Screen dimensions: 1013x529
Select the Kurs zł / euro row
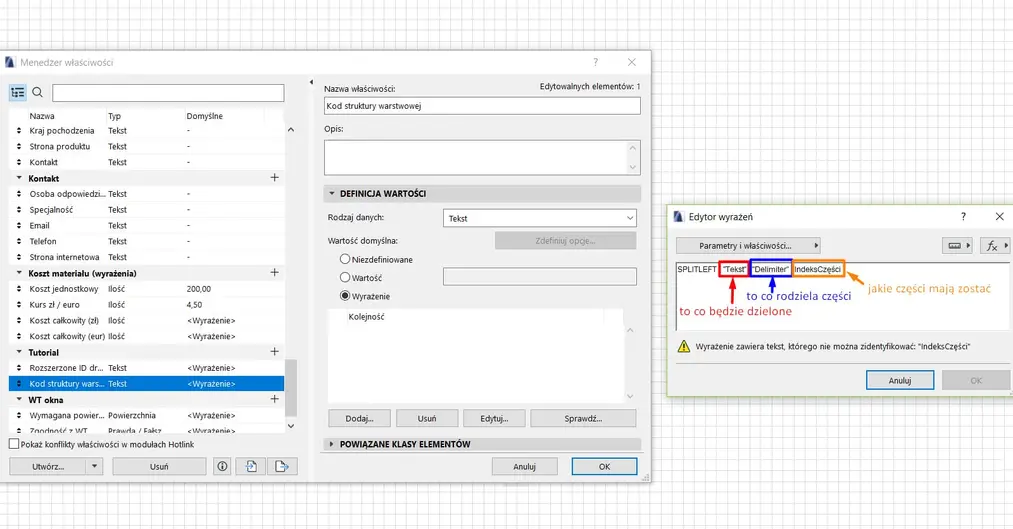tap(147, 305)
